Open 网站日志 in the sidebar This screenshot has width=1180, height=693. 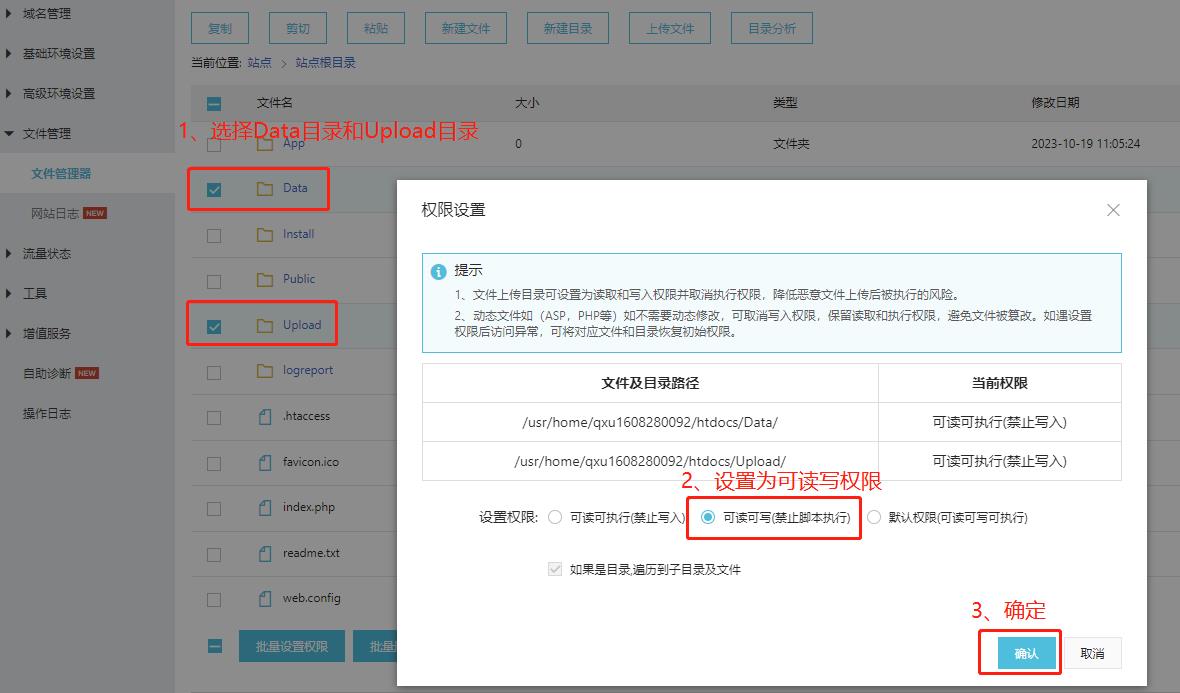[56, 214]
